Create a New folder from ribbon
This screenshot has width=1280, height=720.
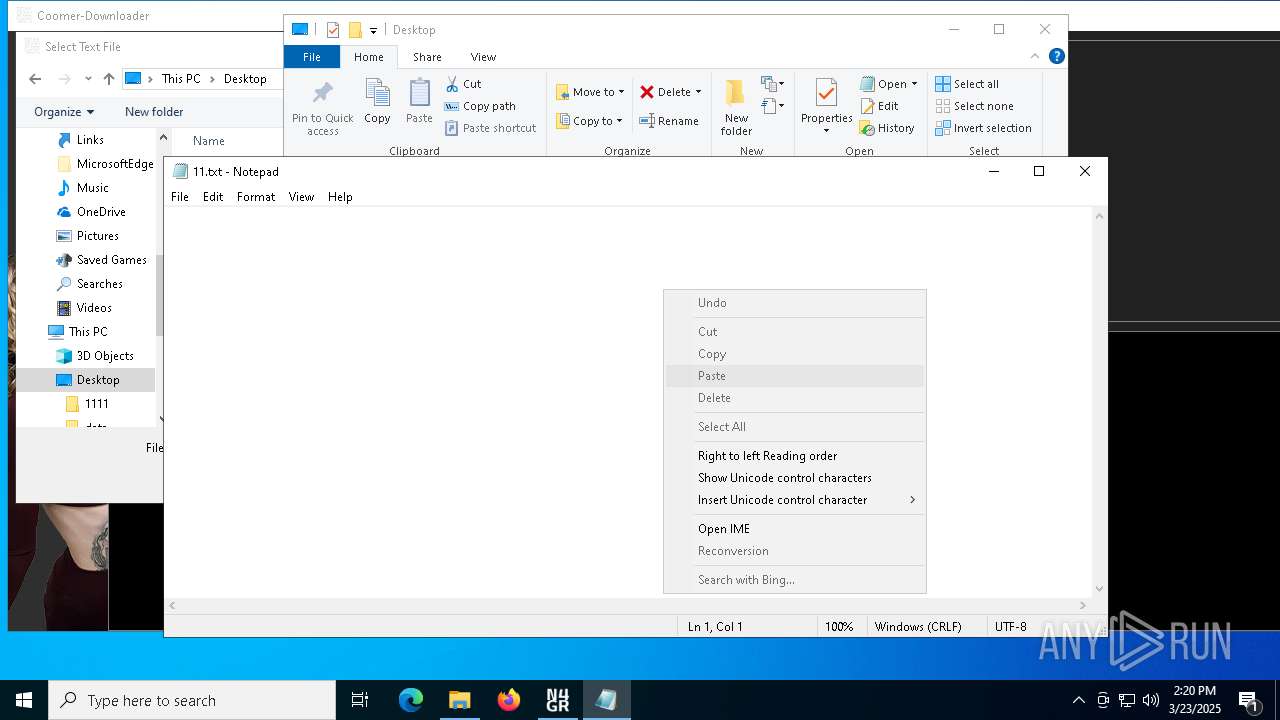pyautogui.click(x=736, y=106)
